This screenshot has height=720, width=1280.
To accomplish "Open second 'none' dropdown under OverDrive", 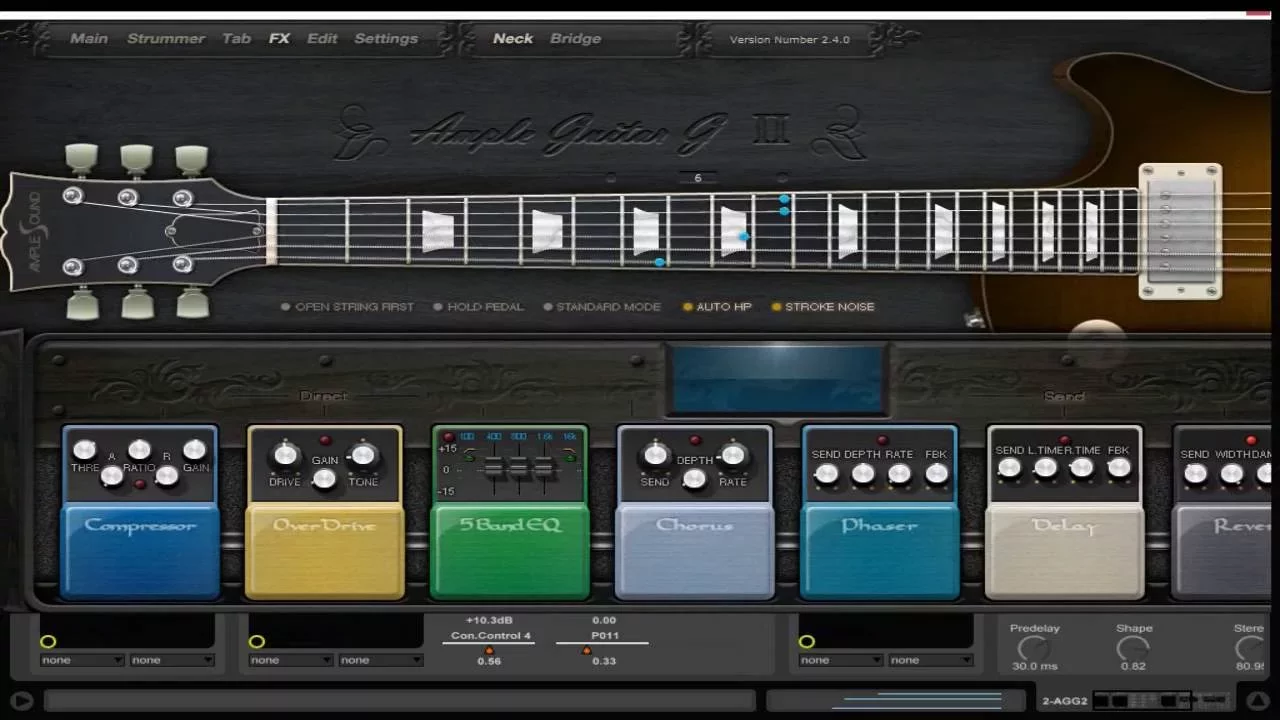I will [381, 660].
